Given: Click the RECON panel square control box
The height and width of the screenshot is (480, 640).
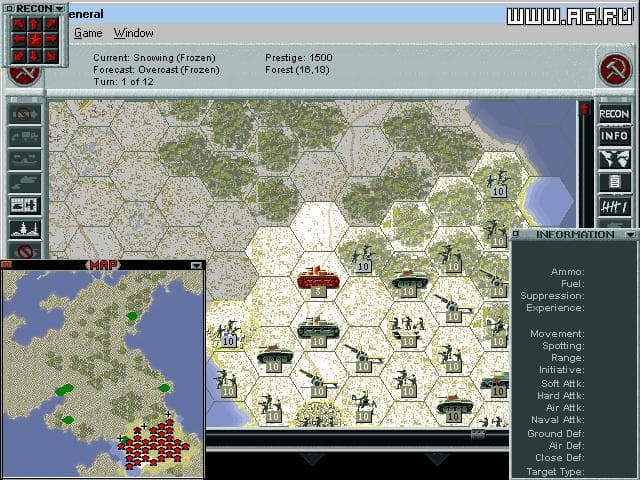Looking at the screenshot, I should [x=10, y=9].
